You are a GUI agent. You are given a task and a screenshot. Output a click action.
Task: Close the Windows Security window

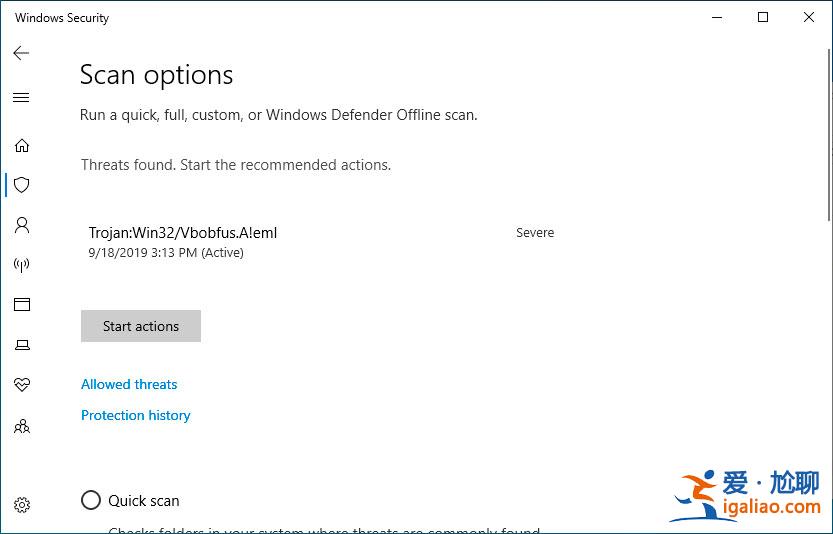click(809, 18)
